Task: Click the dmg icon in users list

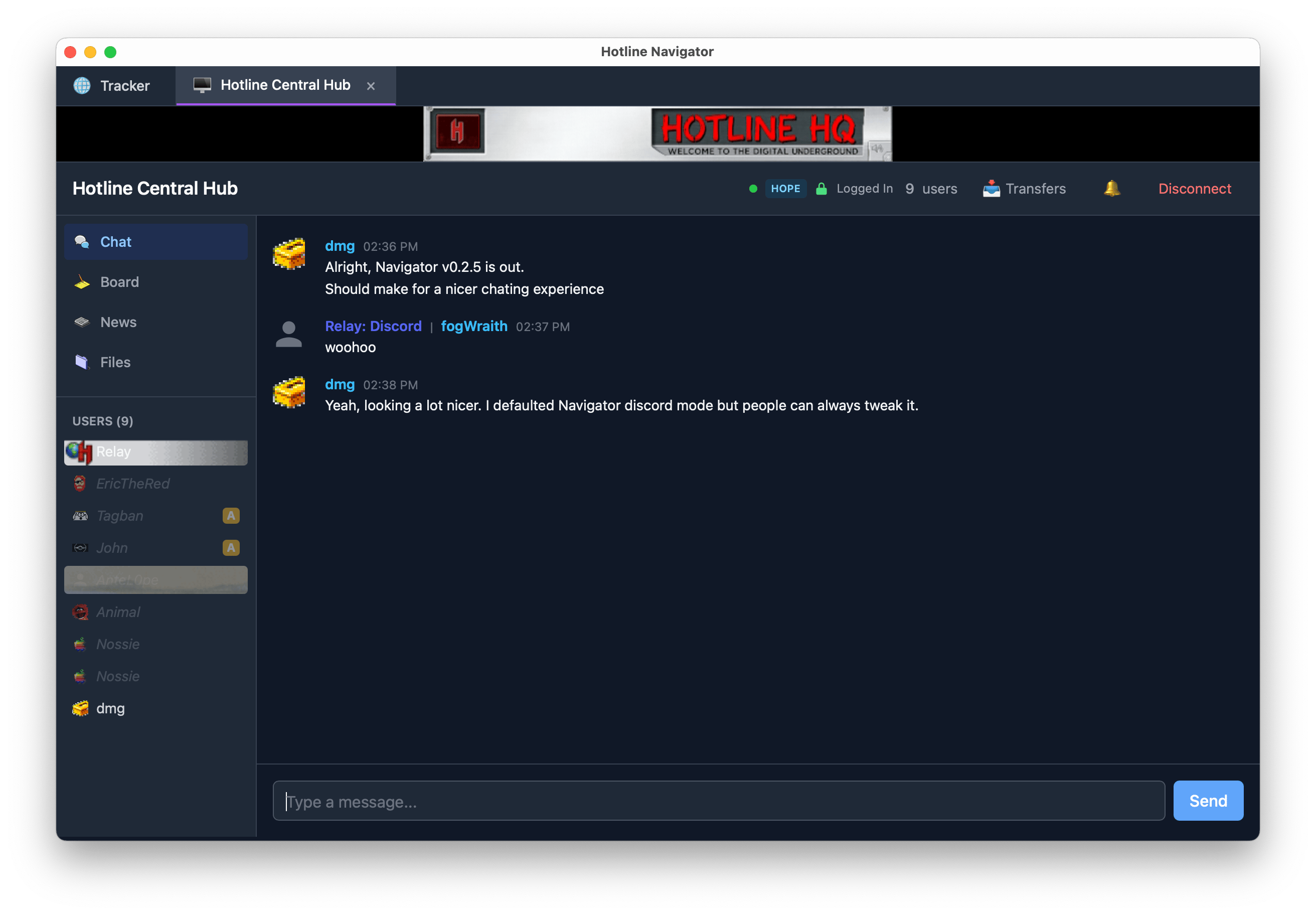Action: tap(80, 709)
